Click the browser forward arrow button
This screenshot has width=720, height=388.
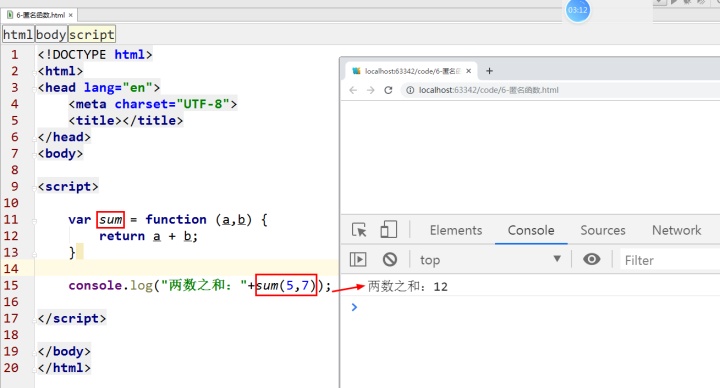click(371, 90)
